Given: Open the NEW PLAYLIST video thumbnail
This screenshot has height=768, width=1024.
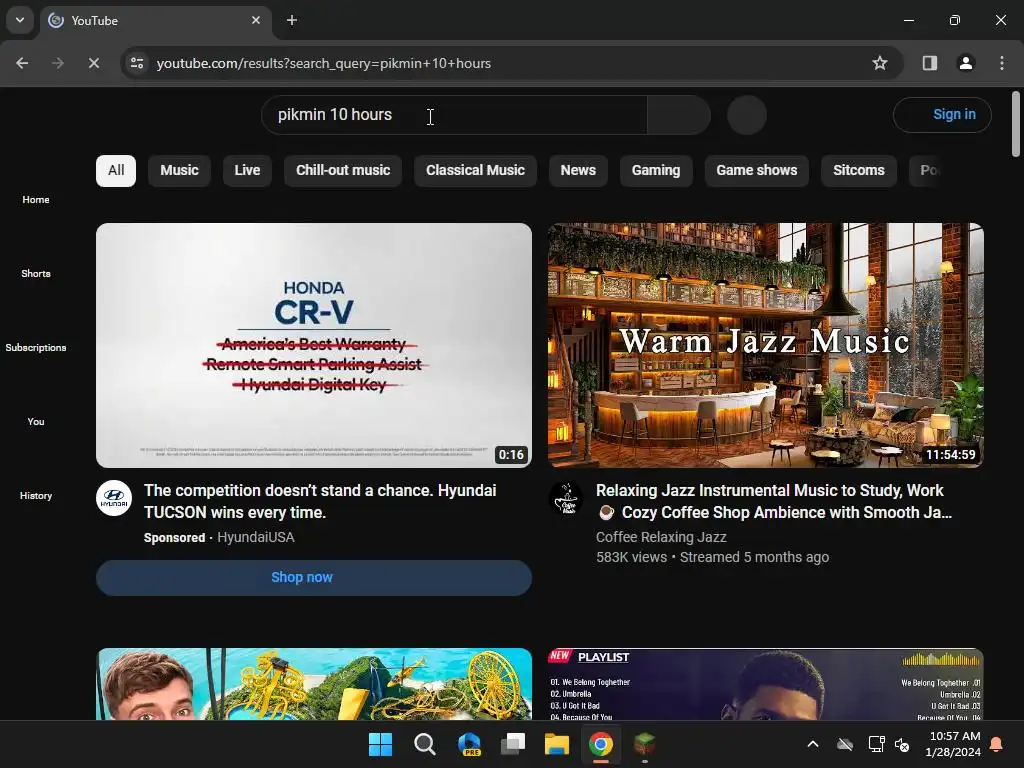Looking at the screenshot, I should pos(765,684).
